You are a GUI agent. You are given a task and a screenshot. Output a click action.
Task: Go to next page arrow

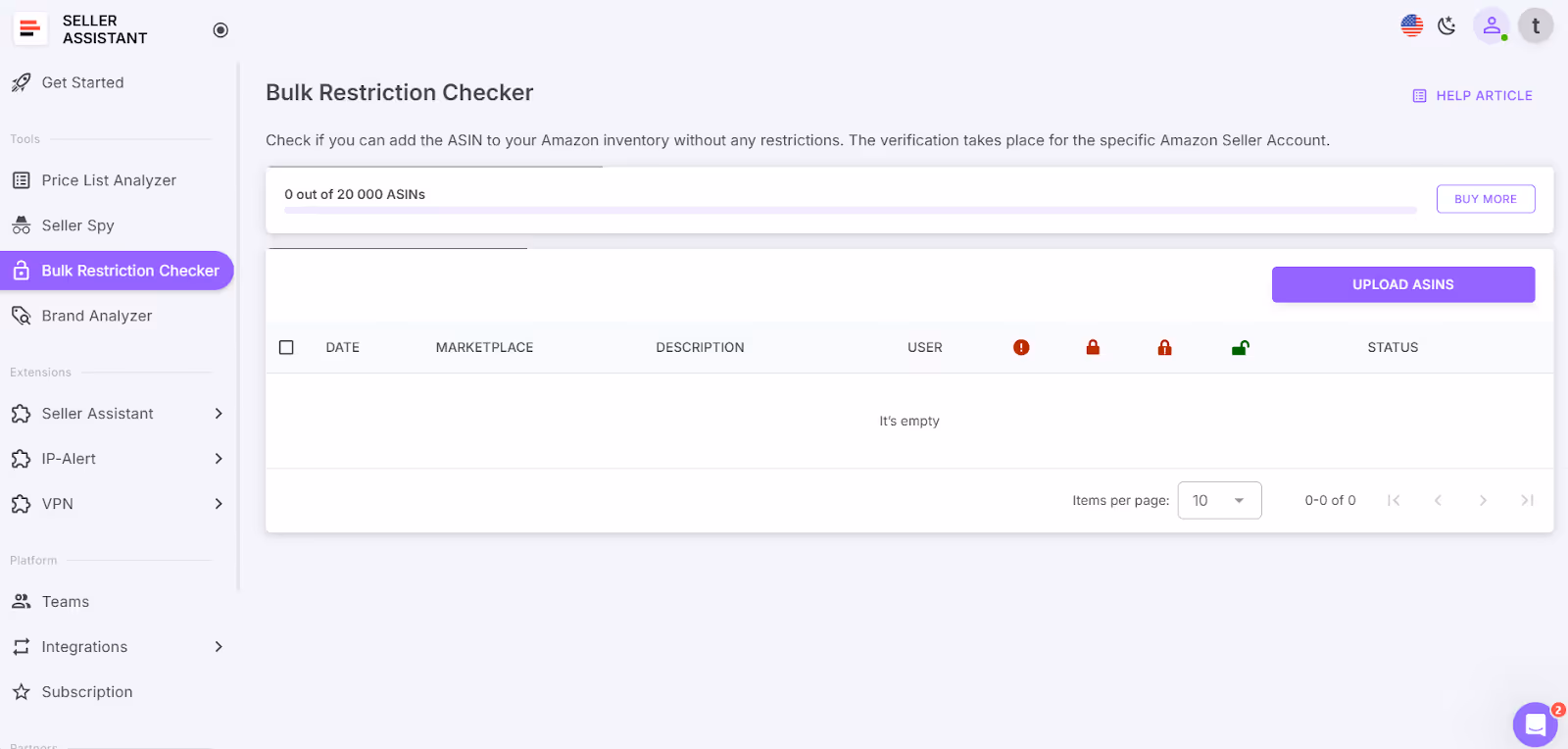tap(1483, 500)
